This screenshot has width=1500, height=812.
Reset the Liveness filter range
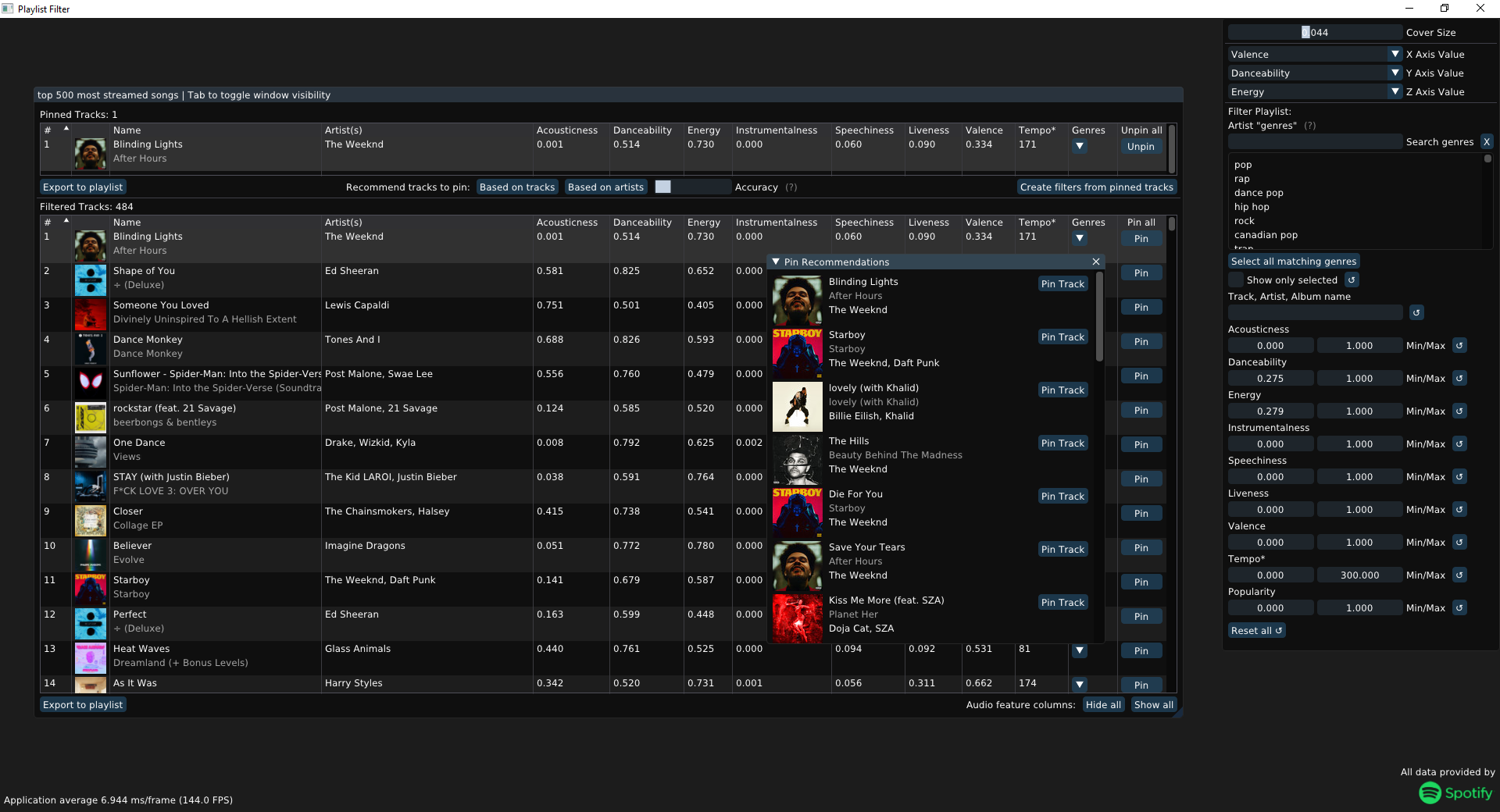point(1459,509)
